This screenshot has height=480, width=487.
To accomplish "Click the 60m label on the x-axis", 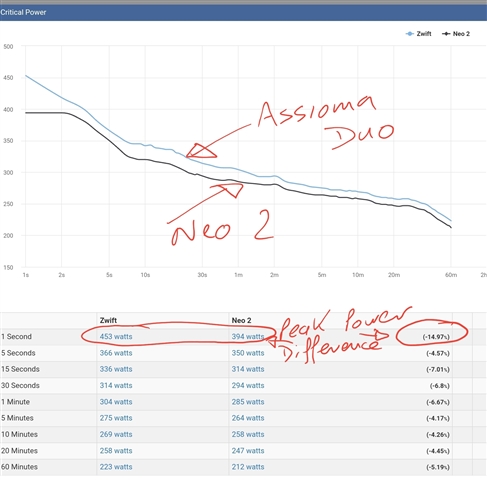I will coord(451,275).
